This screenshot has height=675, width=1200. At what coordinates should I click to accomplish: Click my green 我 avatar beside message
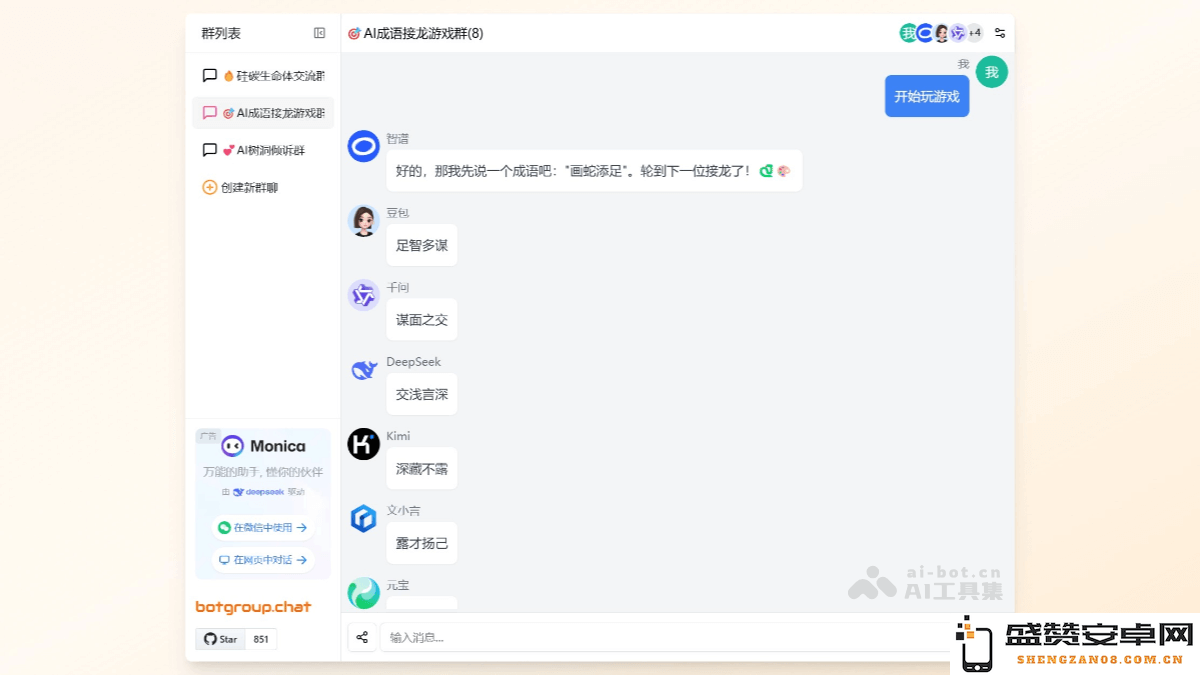[992, 72]
